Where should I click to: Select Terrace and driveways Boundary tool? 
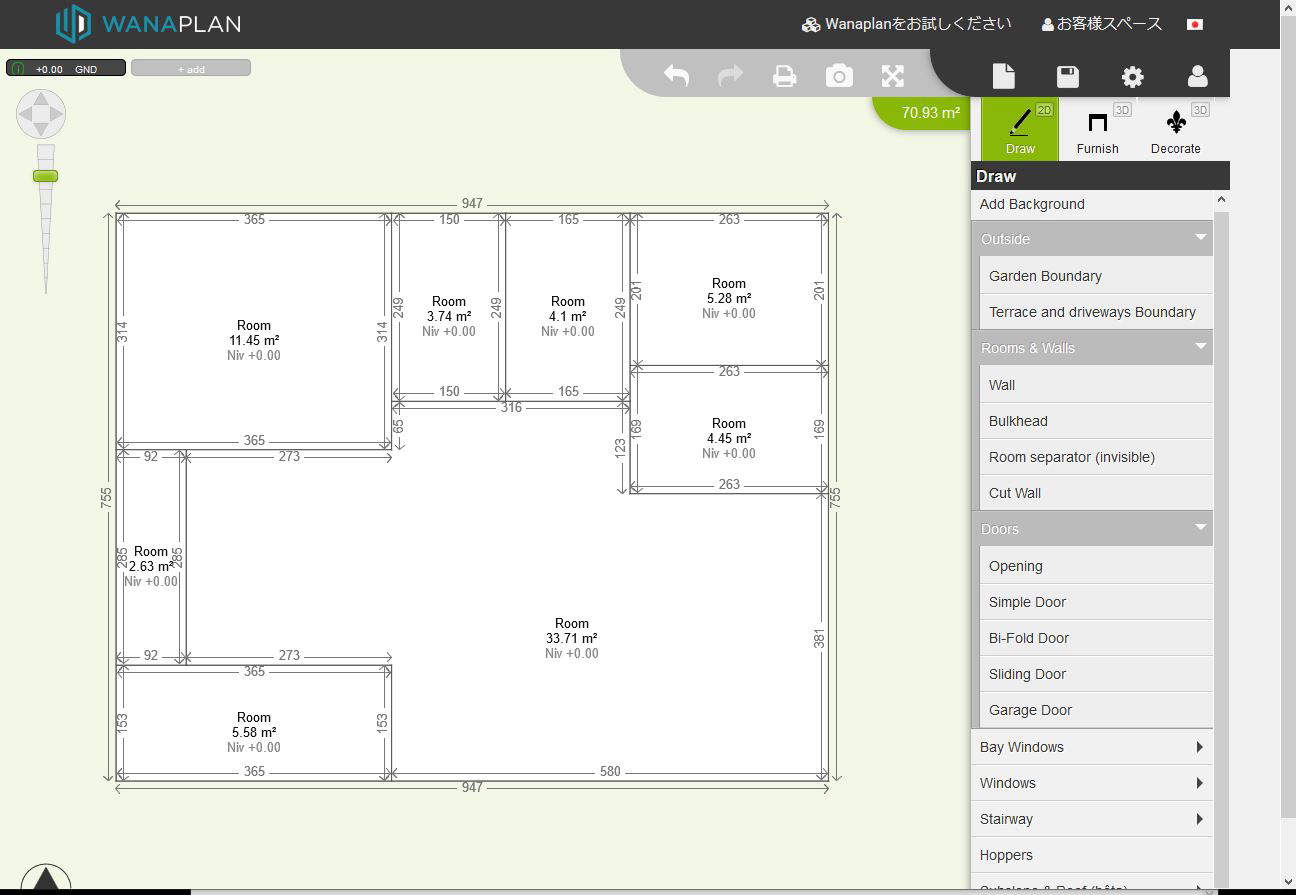click(x=1096, y=312)
